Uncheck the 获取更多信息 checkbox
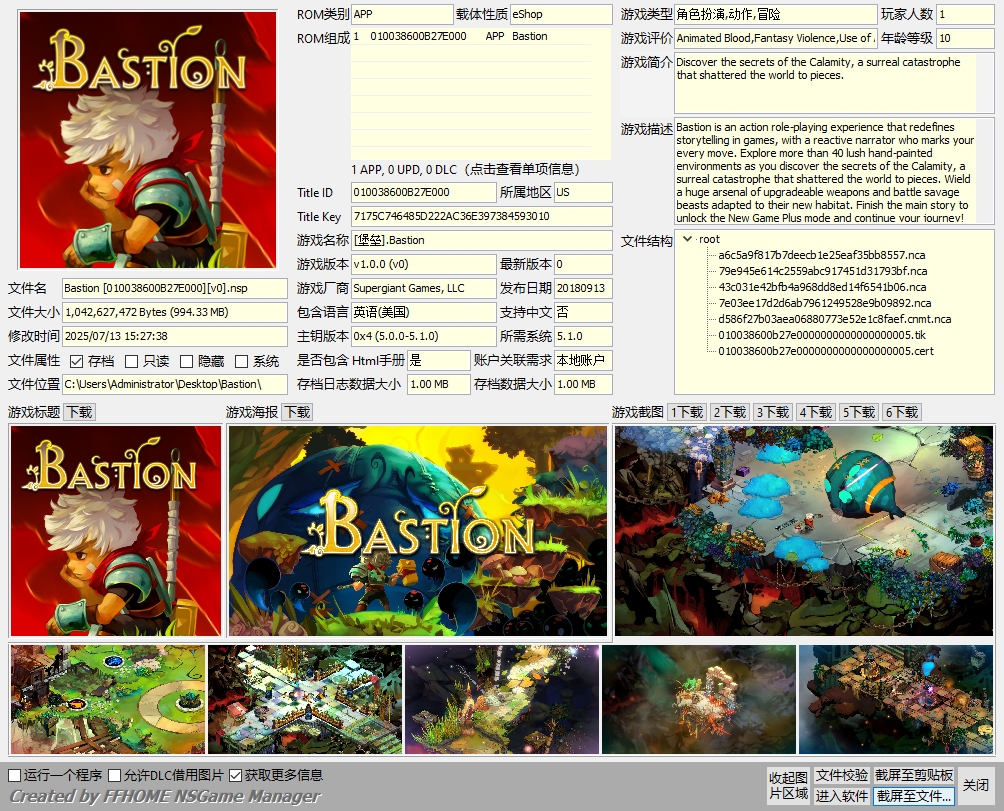 pos(236,775)
